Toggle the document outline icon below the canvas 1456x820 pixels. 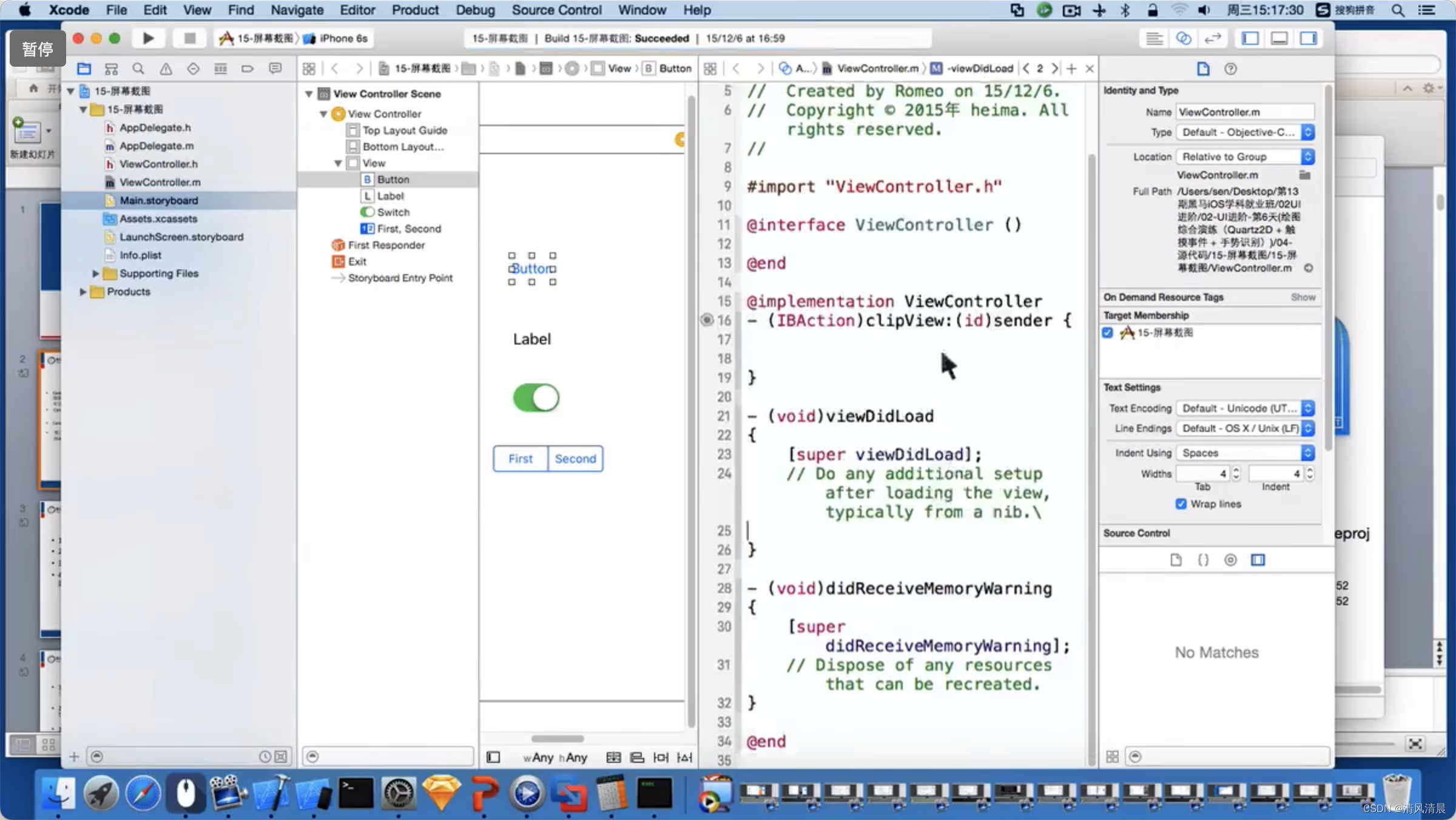[x=493, y=757]
